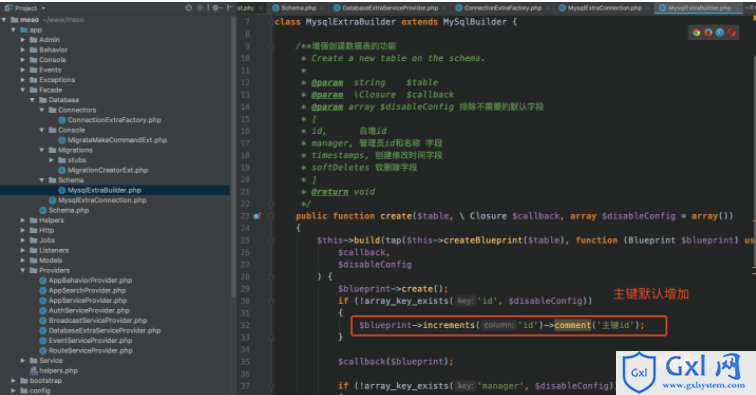
Task: Open Project panel settings gear
Action: [x=216, y=8]
